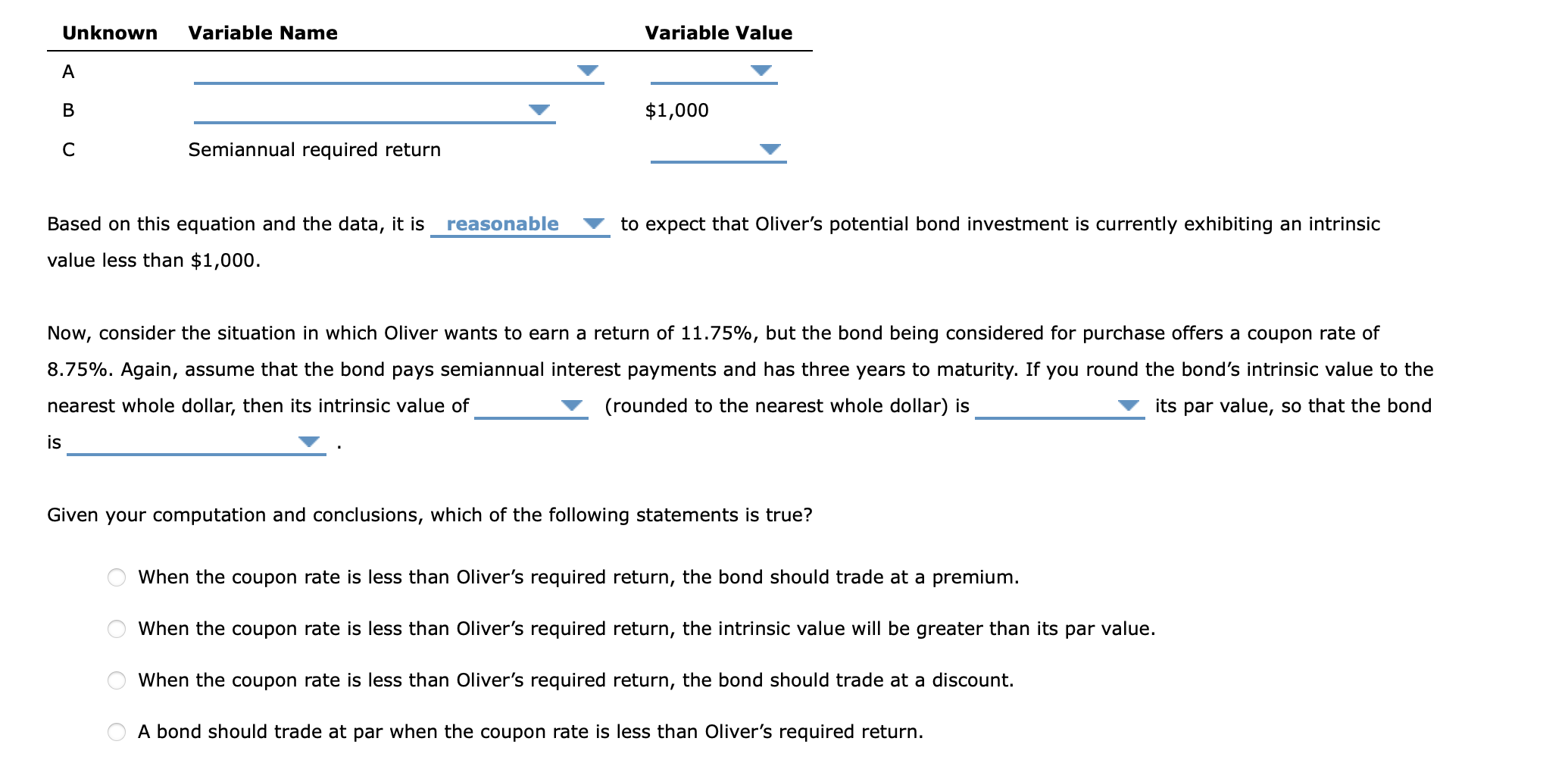1568x782 pixels.
Task: Click the $1,000 variable value for Unknown B
Action: 676,111
